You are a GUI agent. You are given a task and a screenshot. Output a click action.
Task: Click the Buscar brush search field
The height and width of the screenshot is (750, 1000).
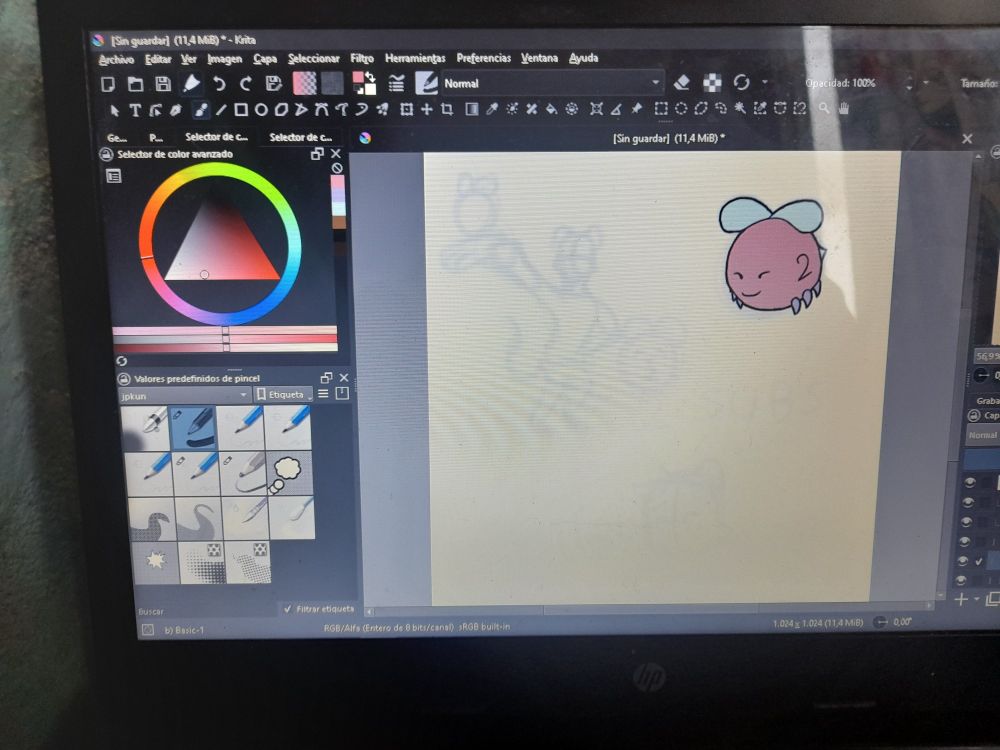tap(207, 611)
